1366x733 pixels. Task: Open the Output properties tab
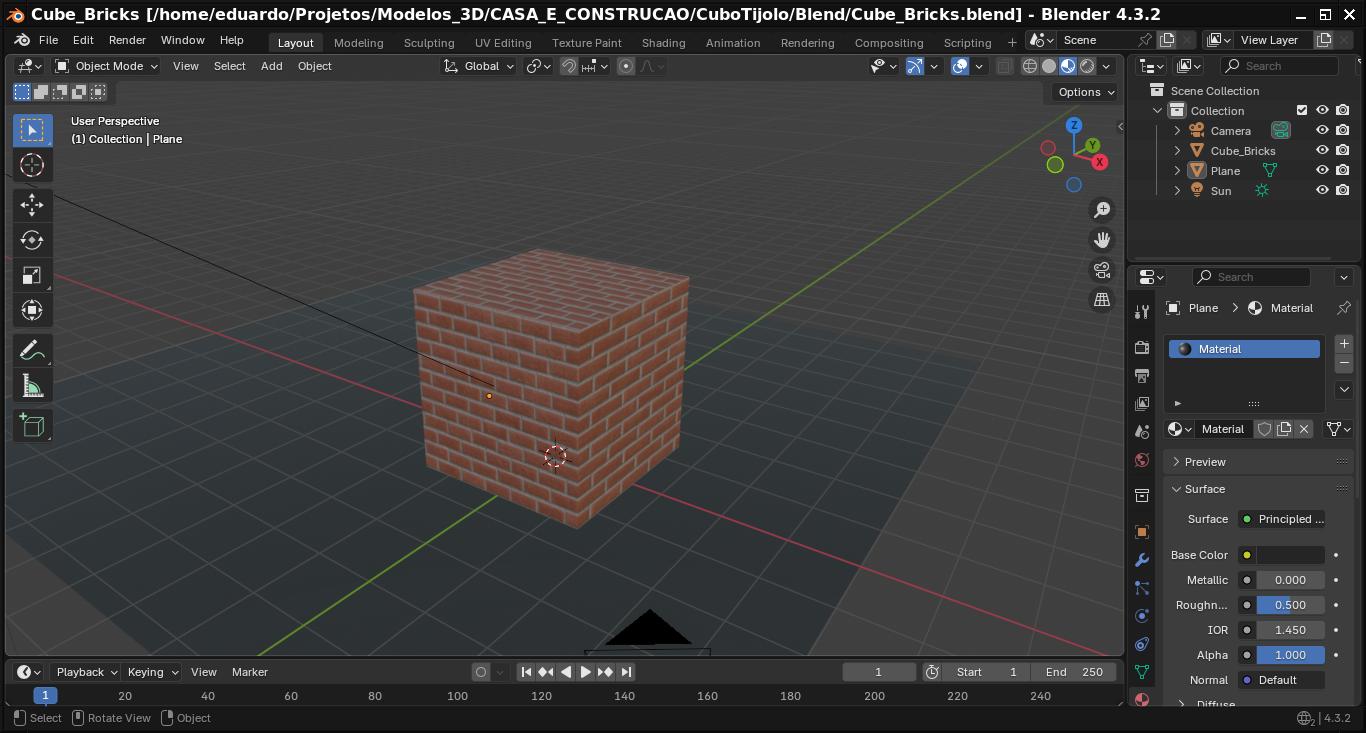point(1142,375)
